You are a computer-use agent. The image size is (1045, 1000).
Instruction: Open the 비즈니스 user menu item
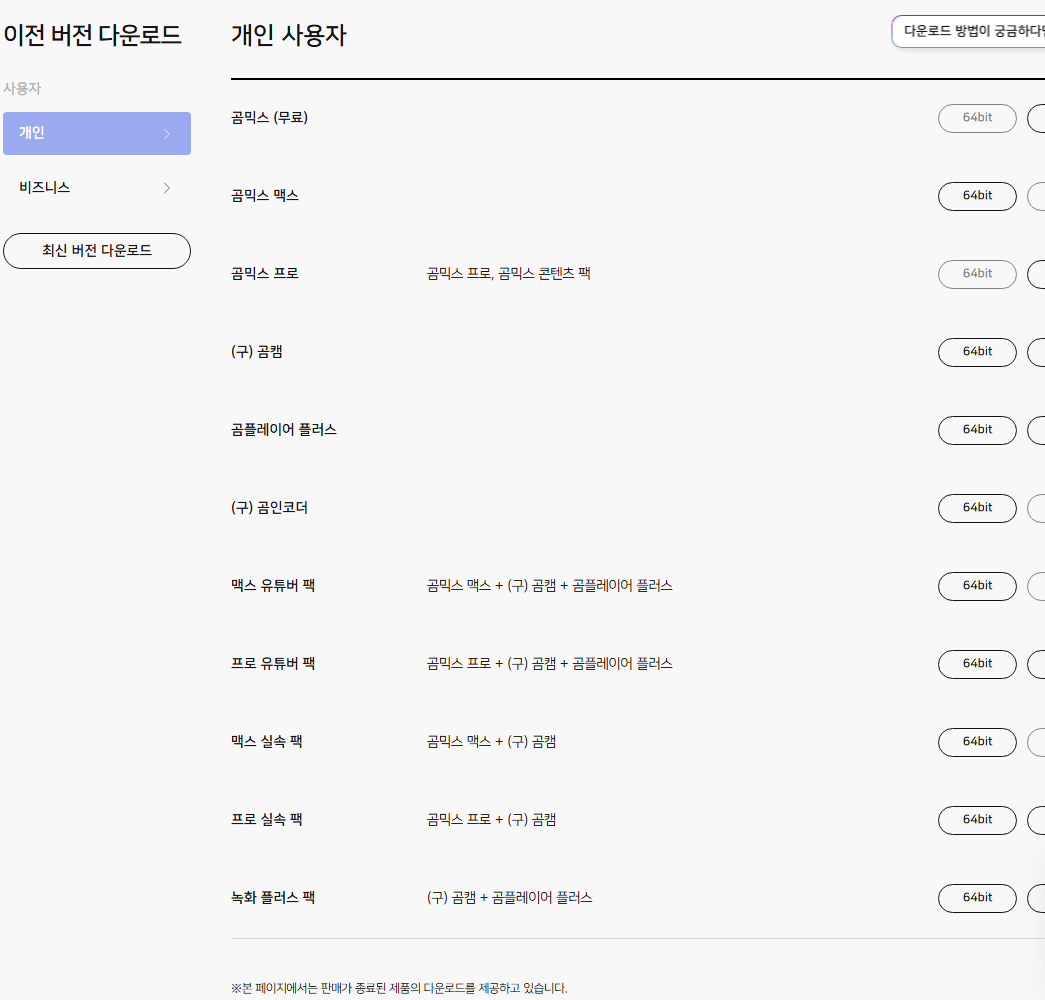click(97, 188)
